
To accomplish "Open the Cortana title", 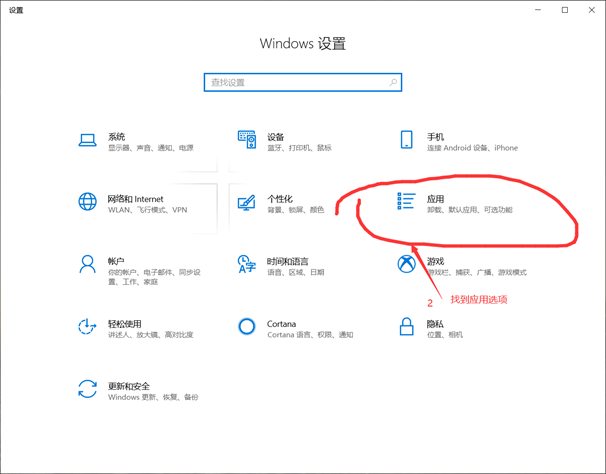I will point(281,324).
